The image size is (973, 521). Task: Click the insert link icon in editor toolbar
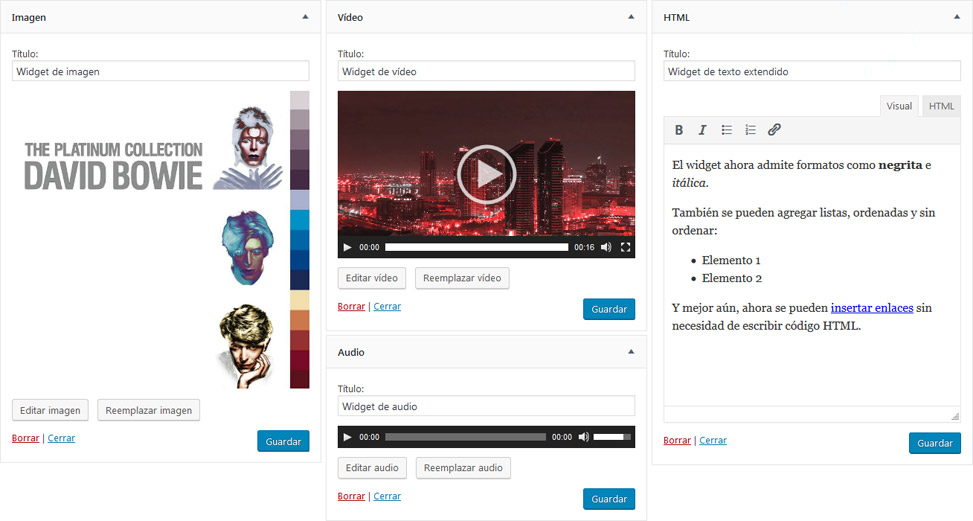tap(774, 130)
